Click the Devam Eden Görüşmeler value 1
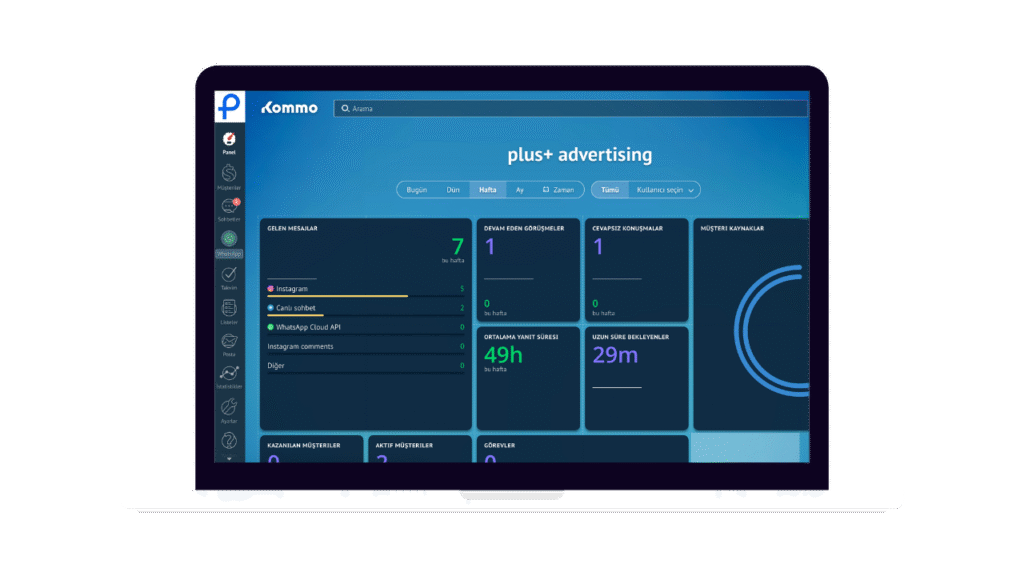This screenshot has height=576, width=1024. pyautogui.click(x=490, y=247)
